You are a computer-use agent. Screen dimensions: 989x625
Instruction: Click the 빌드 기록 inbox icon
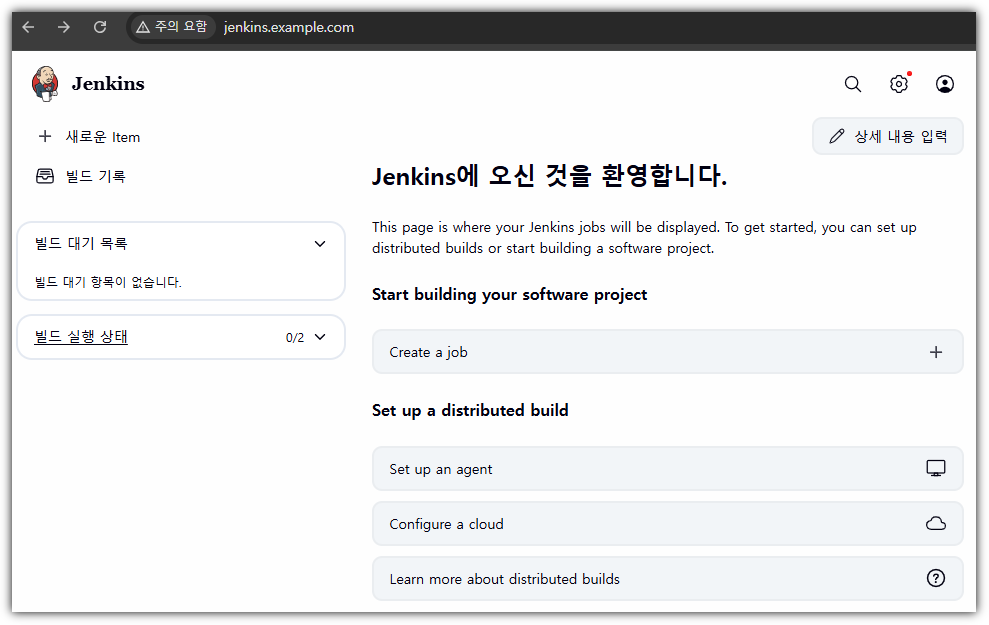click(45, 176)
